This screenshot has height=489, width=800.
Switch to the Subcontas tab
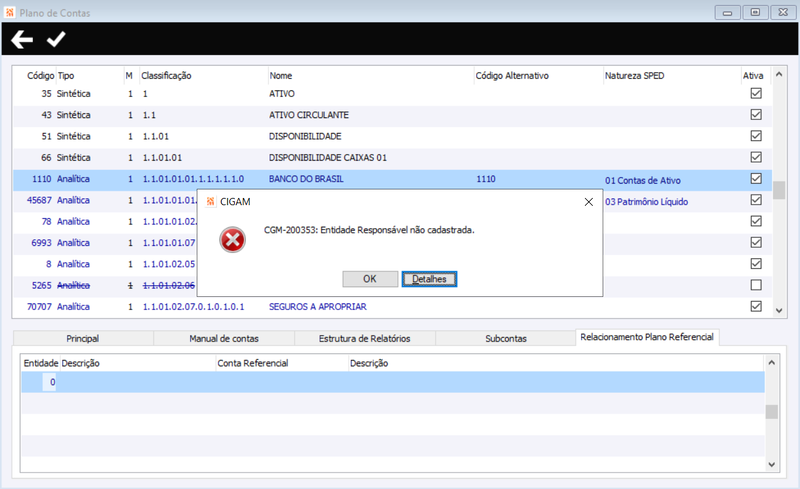click(506, 338)
